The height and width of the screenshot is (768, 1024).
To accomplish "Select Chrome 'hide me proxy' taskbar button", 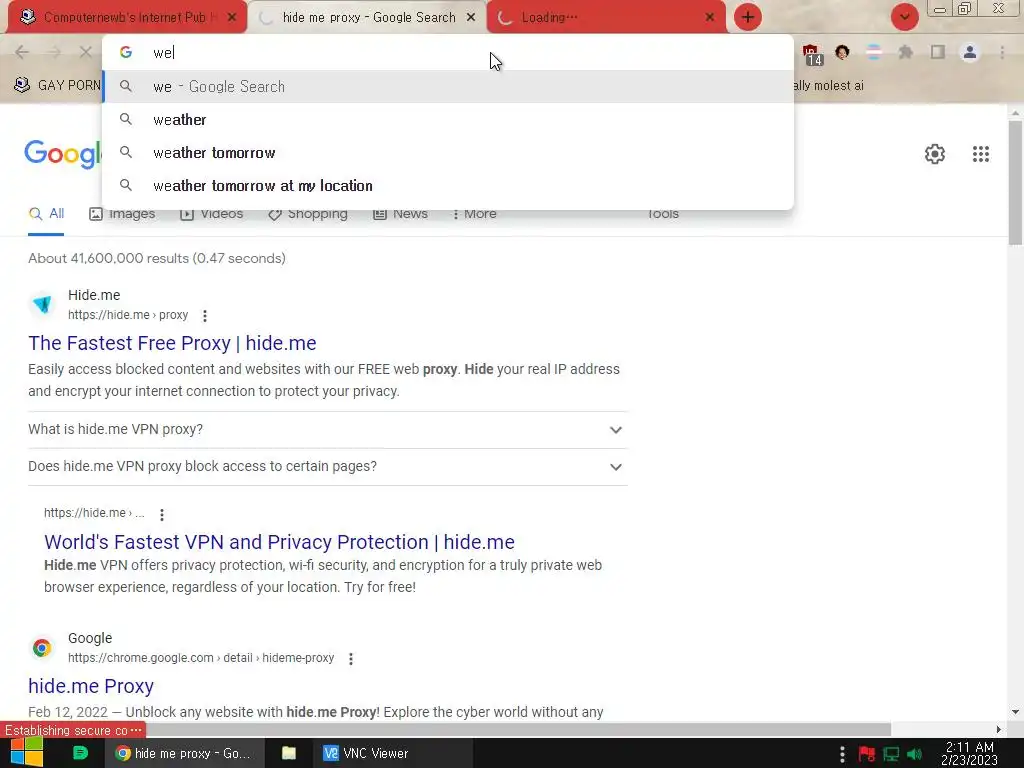I will pyautogui.click(x=184, y=753).
